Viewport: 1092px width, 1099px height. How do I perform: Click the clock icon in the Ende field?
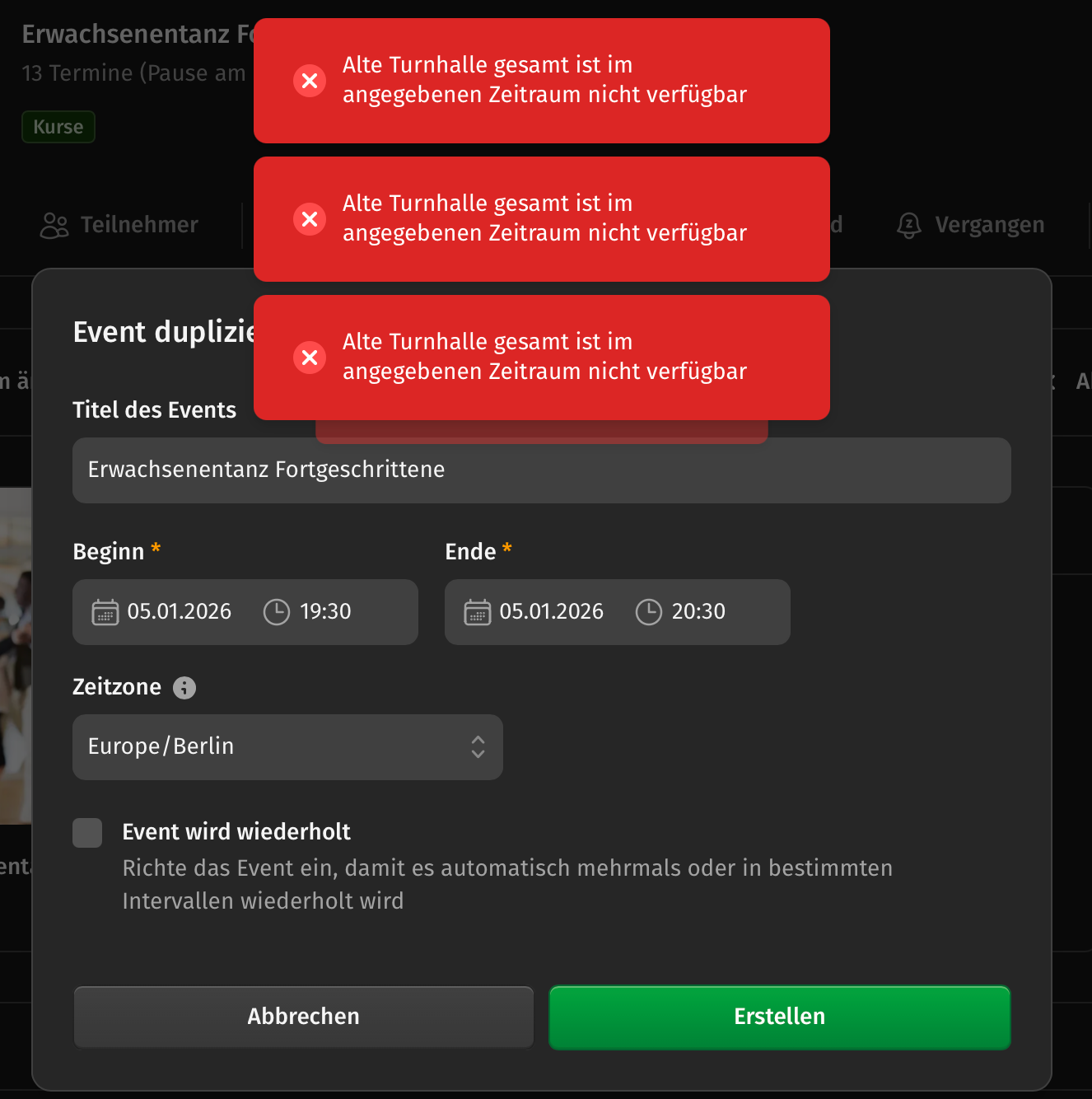point(649,612)
